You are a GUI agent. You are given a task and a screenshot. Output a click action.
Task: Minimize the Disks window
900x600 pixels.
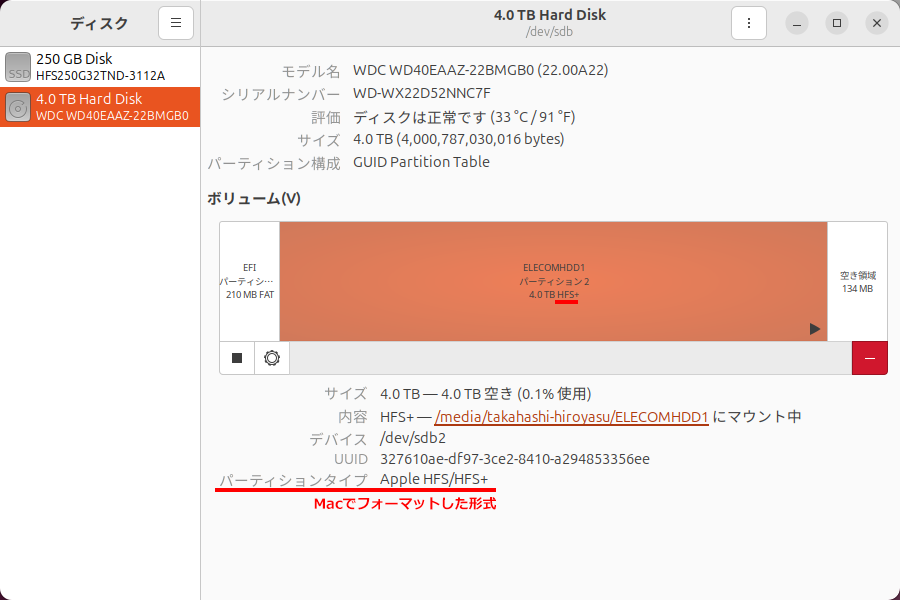pyautogui.click(x=797, y=23)
